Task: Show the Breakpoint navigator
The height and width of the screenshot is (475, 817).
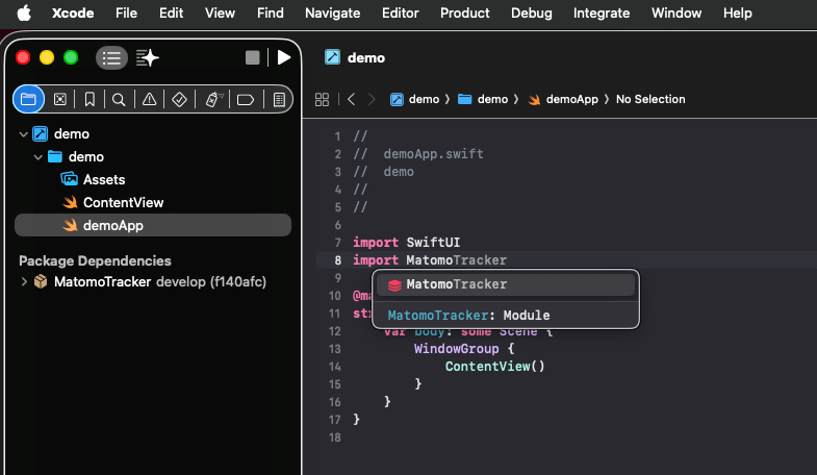Action: coord(245,99)
